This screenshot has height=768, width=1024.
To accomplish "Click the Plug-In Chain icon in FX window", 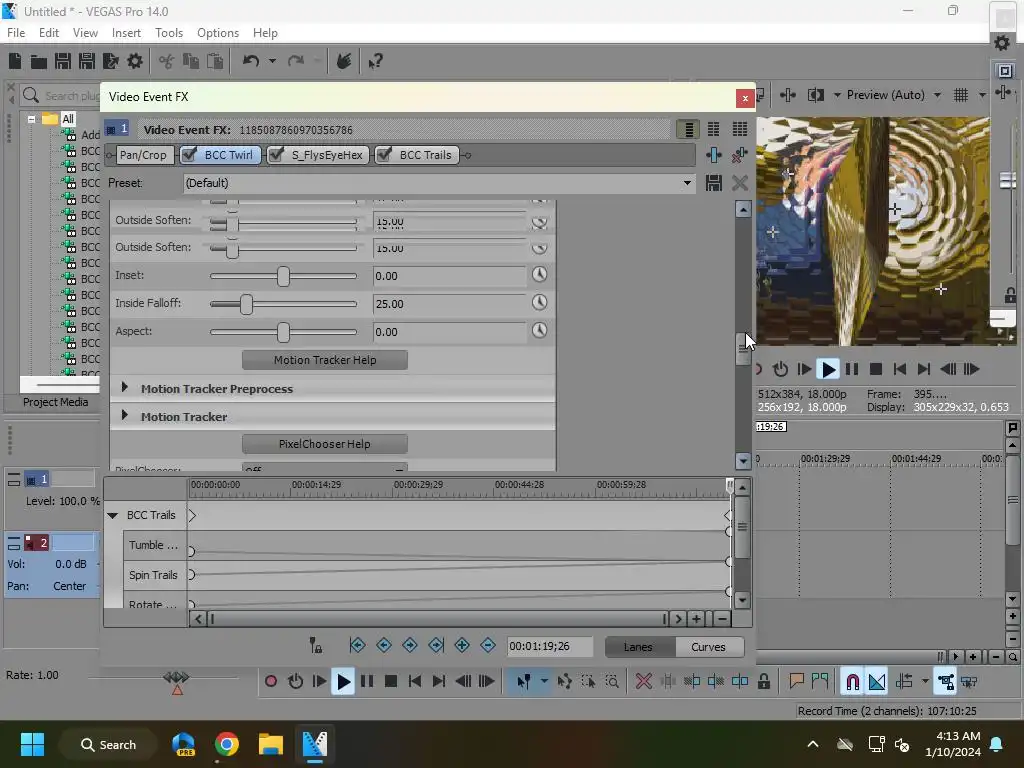I will (713, 155).
